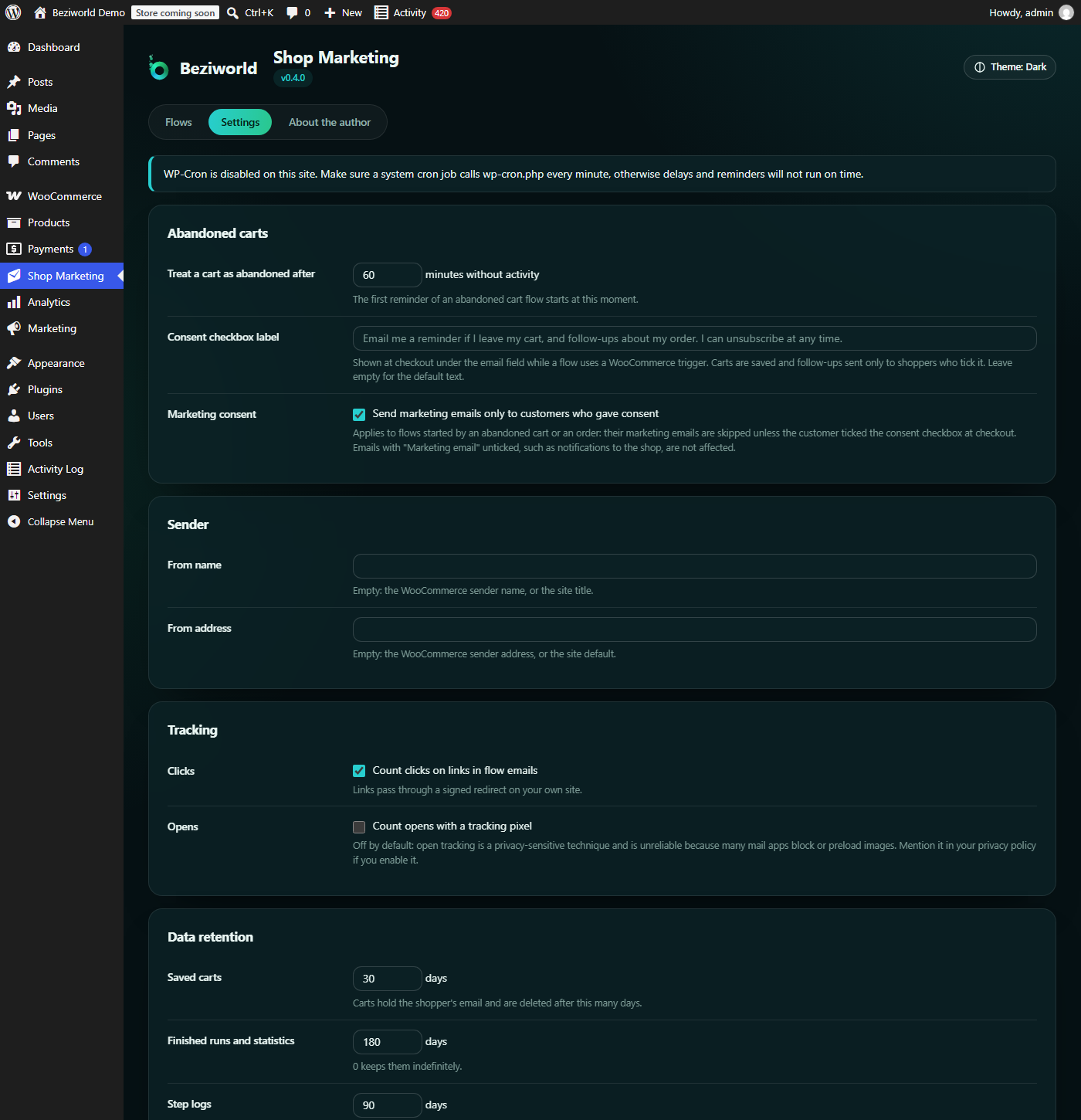Click the admin user avatar

[1066, 12]
